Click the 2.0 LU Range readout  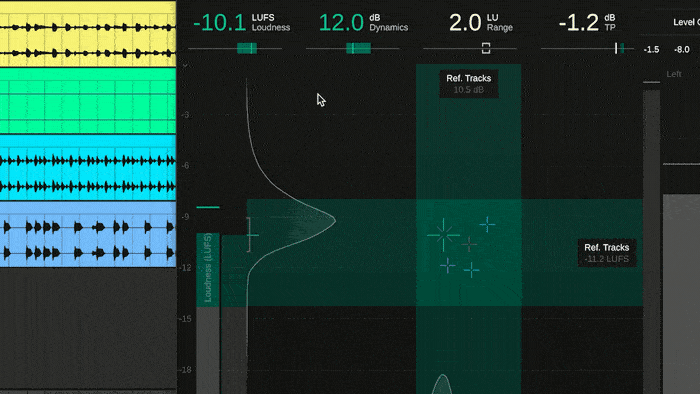tap(481, 22)
